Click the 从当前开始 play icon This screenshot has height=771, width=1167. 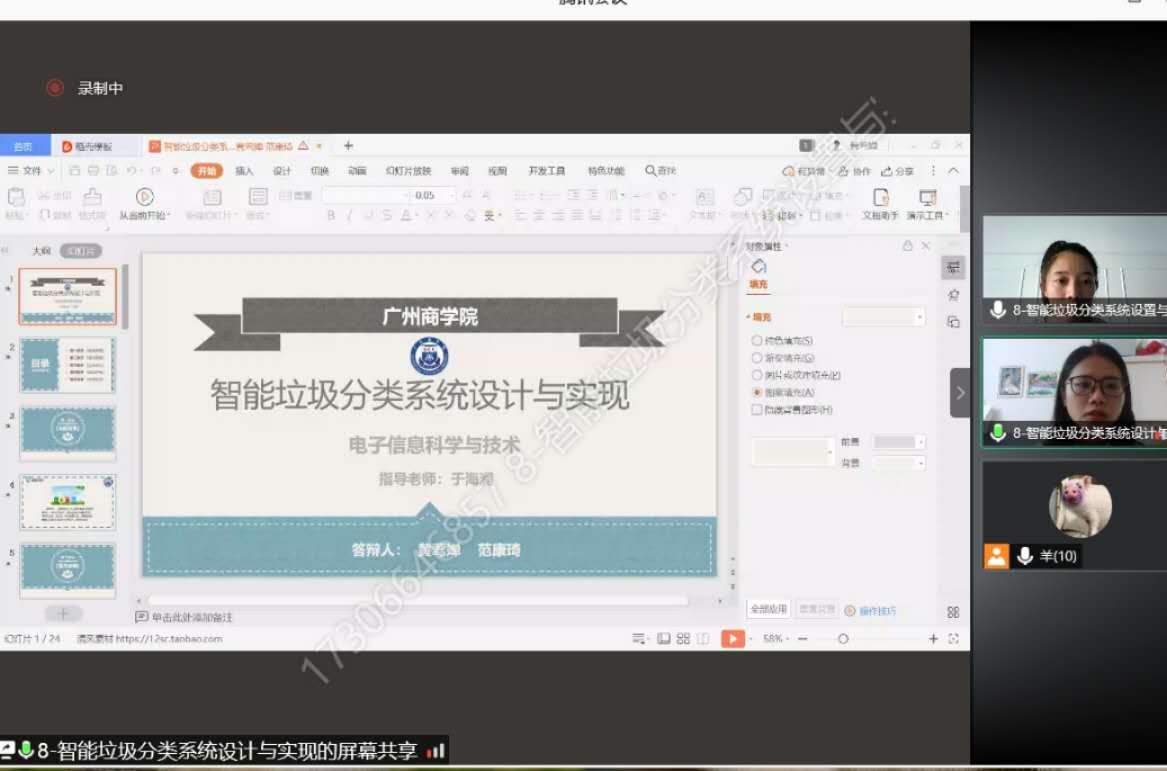click(145, 197)
